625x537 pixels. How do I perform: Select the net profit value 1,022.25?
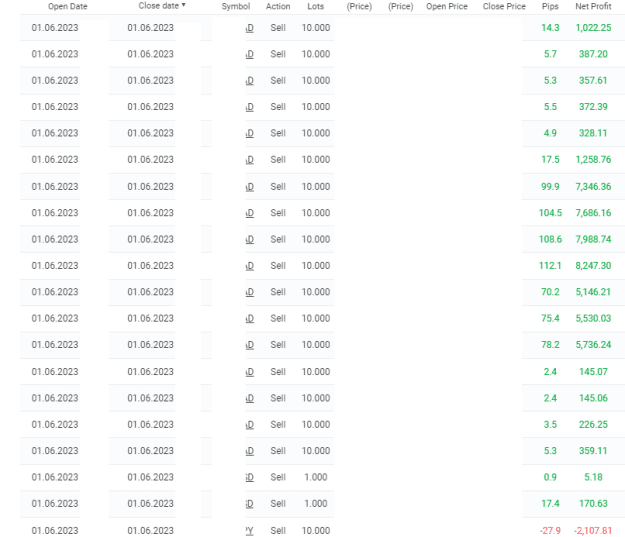(593, 28)
